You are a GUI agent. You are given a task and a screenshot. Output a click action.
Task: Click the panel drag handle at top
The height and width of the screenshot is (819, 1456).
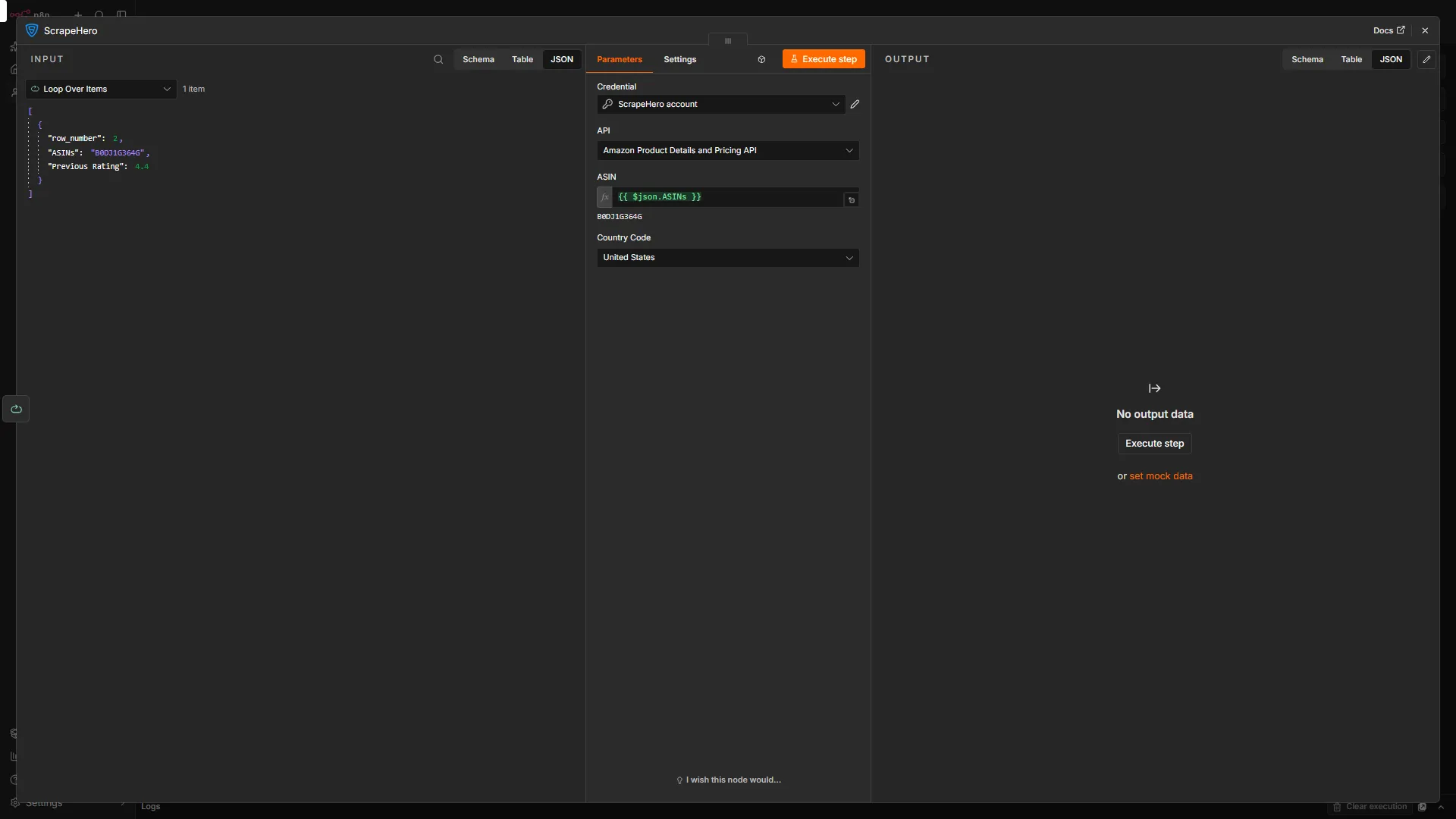pos(727,41)
